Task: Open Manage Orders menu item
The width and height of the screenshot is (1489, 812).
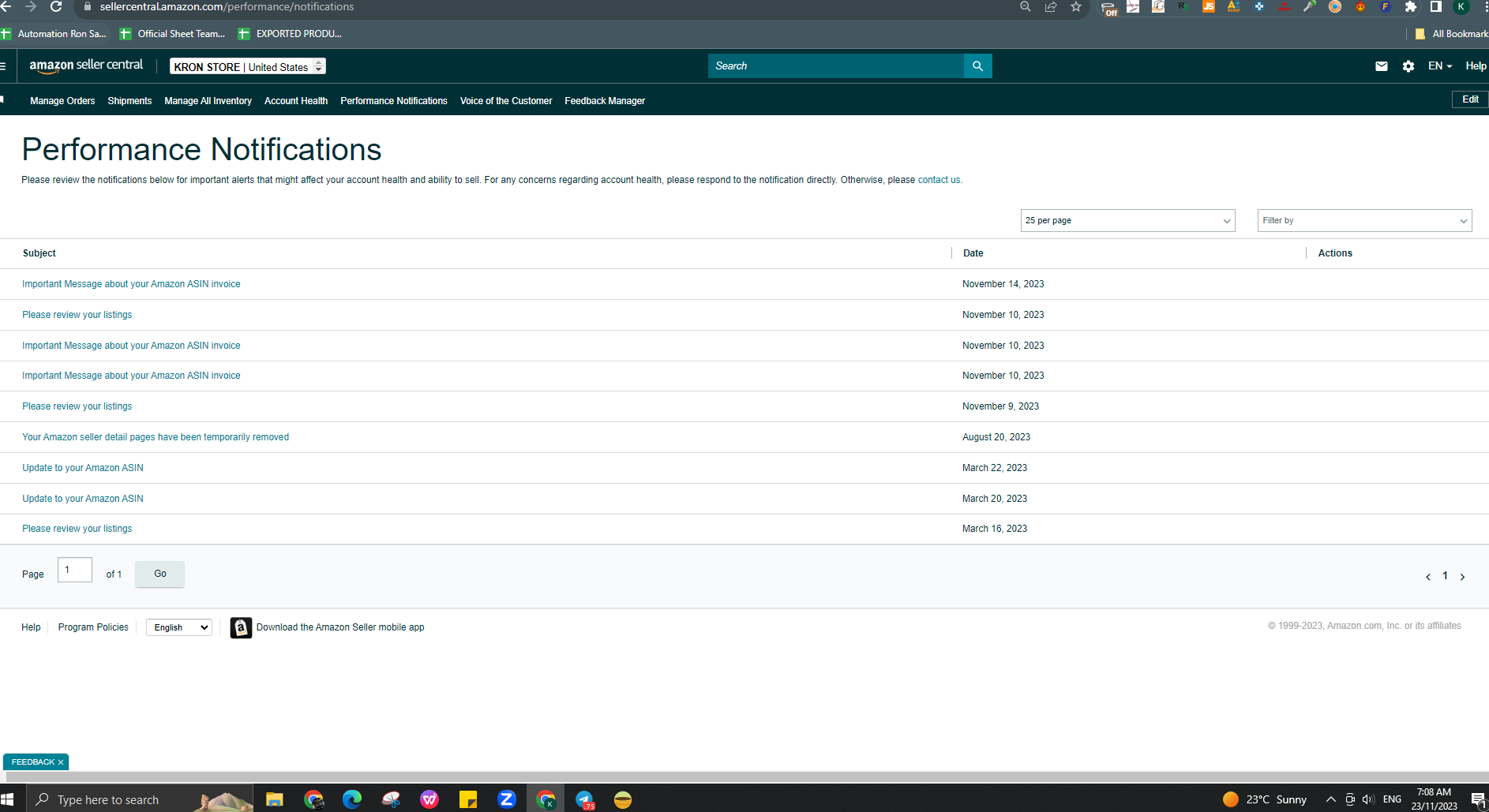Action: click(62, 101)
